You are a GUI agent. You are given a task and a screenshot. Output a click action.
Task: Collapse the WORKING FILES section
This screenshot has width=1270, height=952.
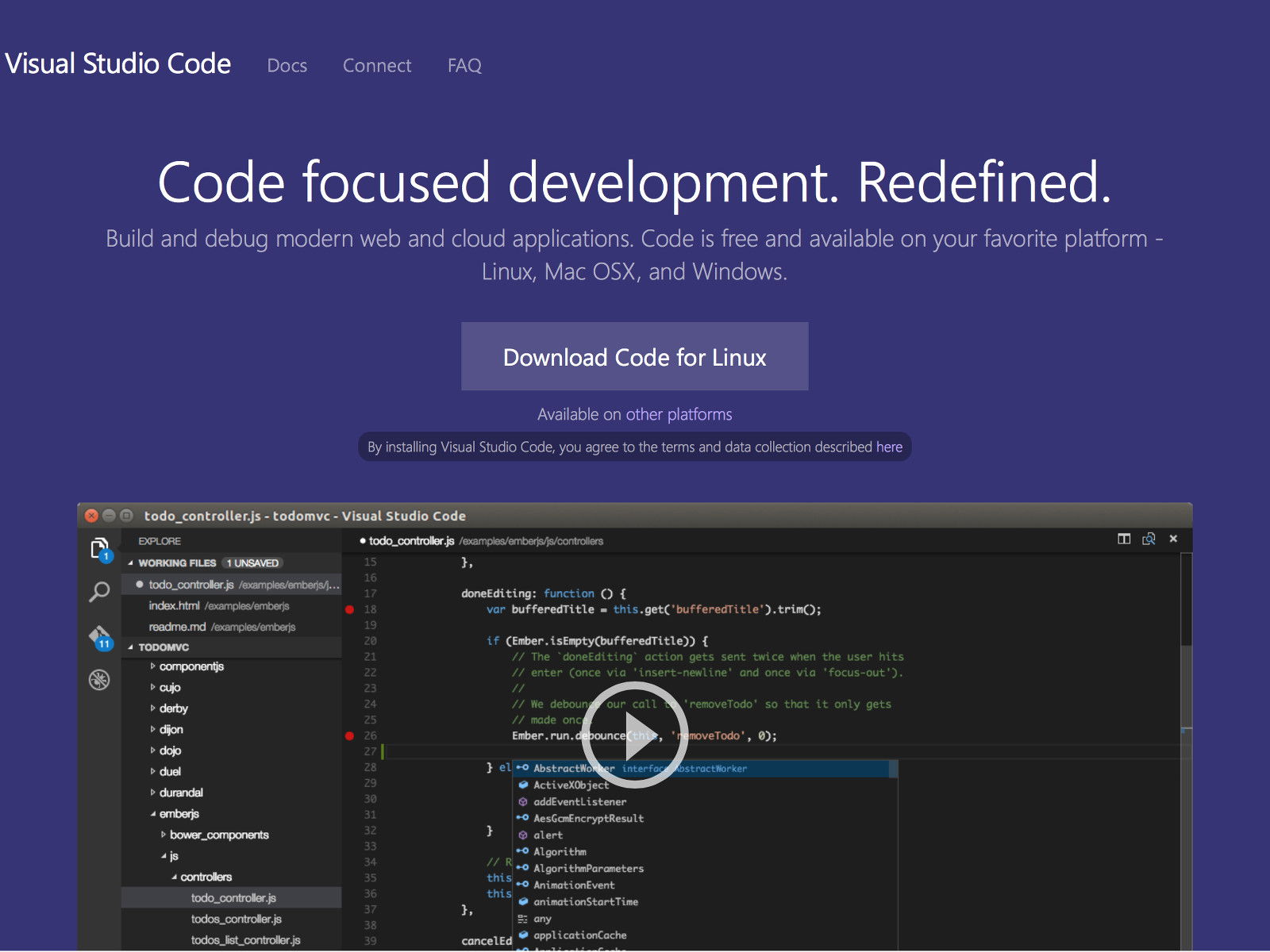(130, 562)
